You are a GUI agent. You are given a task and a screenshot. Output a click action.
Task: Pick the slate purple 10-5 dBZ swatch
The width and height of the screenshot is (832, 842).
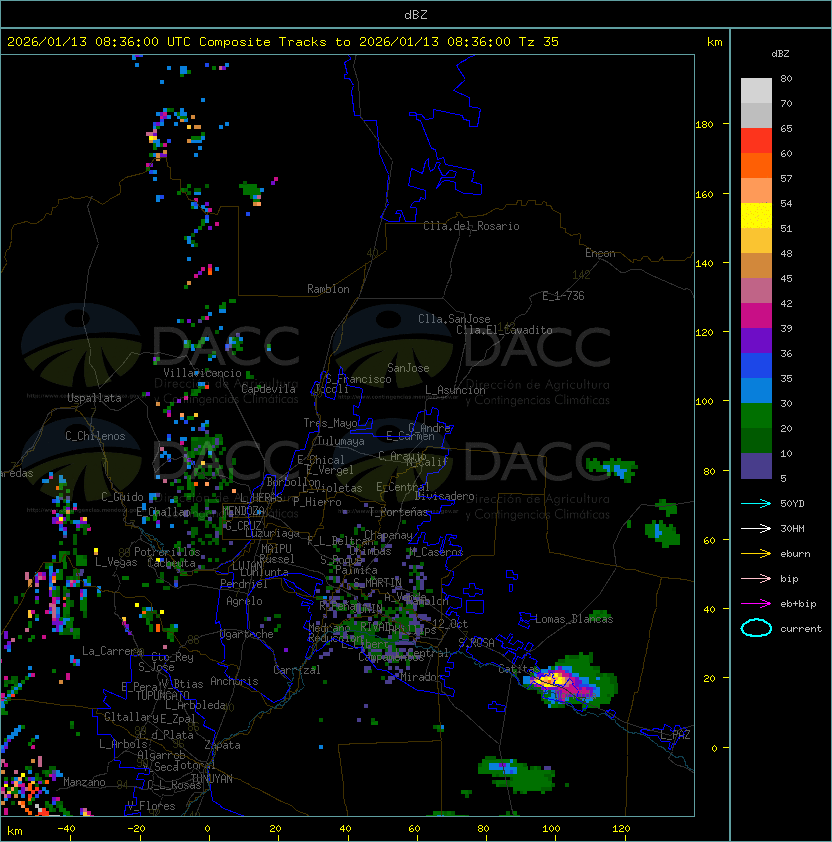(x=756, y=466)
